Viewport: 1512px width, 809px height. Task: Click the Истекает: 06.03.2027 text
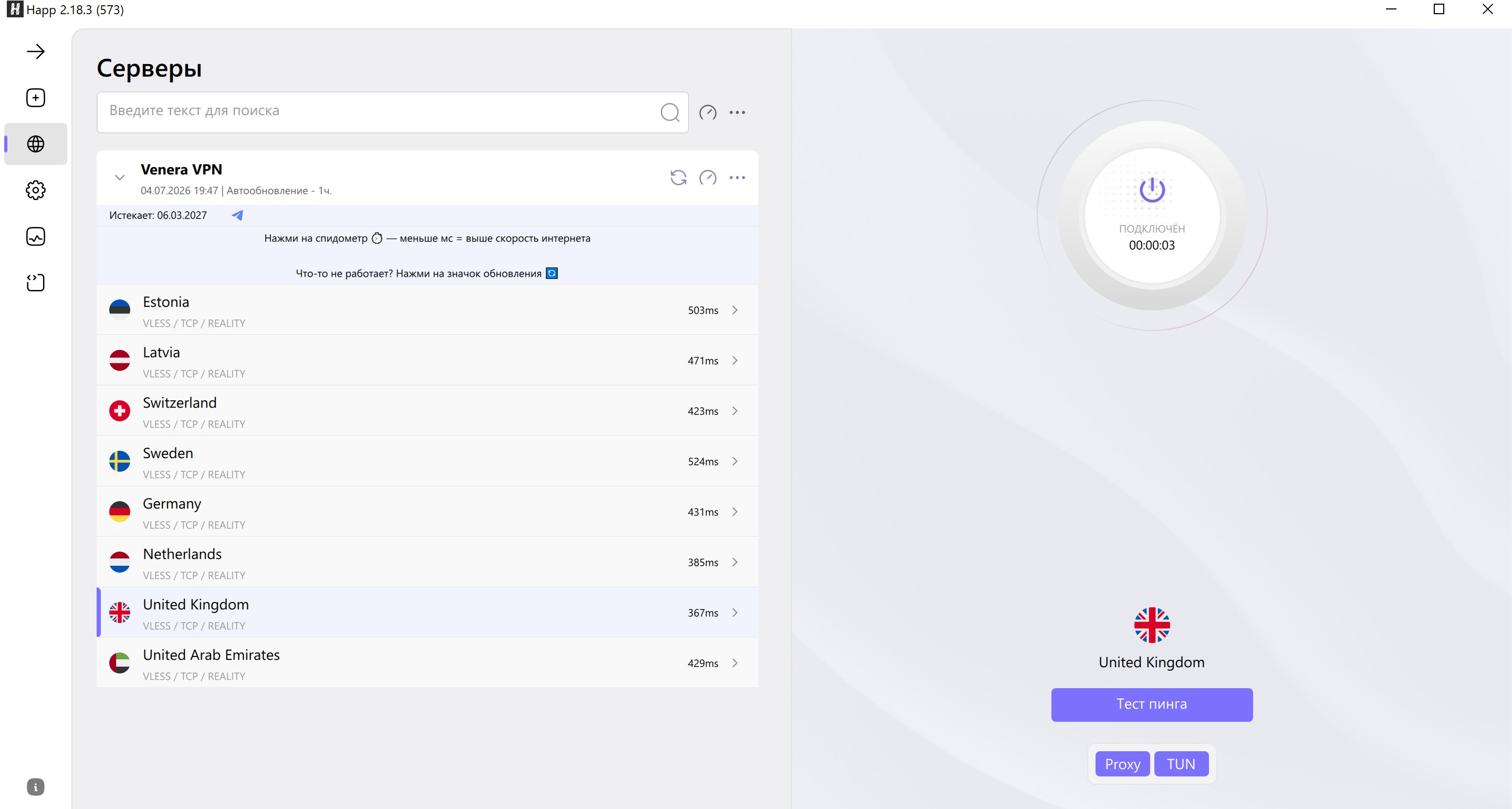158,215
